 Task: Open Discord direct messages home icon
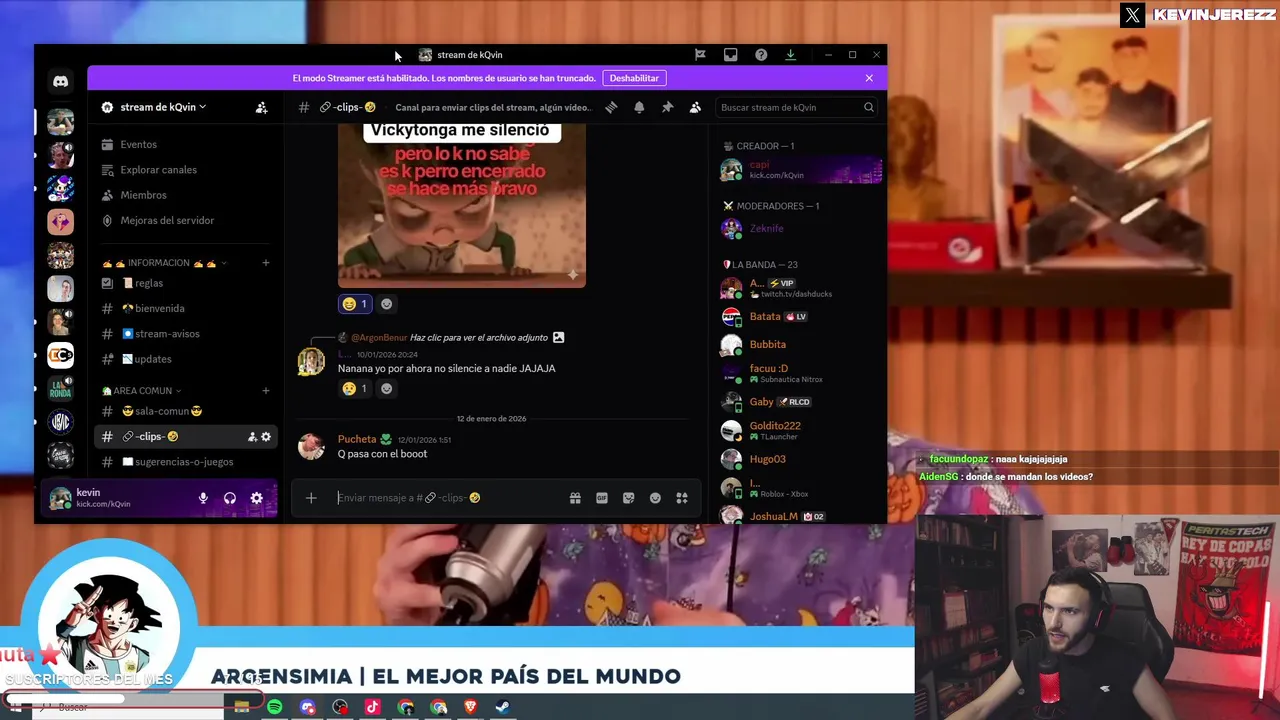click(60, 81)
